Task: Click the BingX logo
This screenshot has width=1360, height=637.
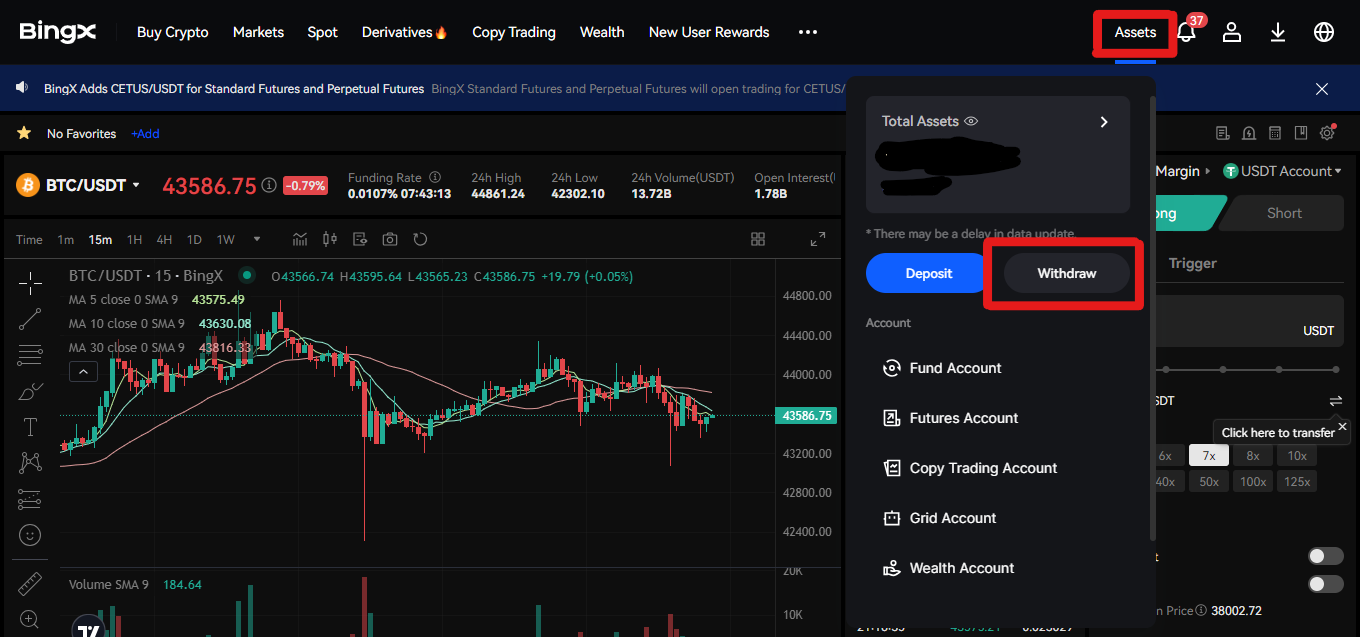Action: (x=58, y=32)
